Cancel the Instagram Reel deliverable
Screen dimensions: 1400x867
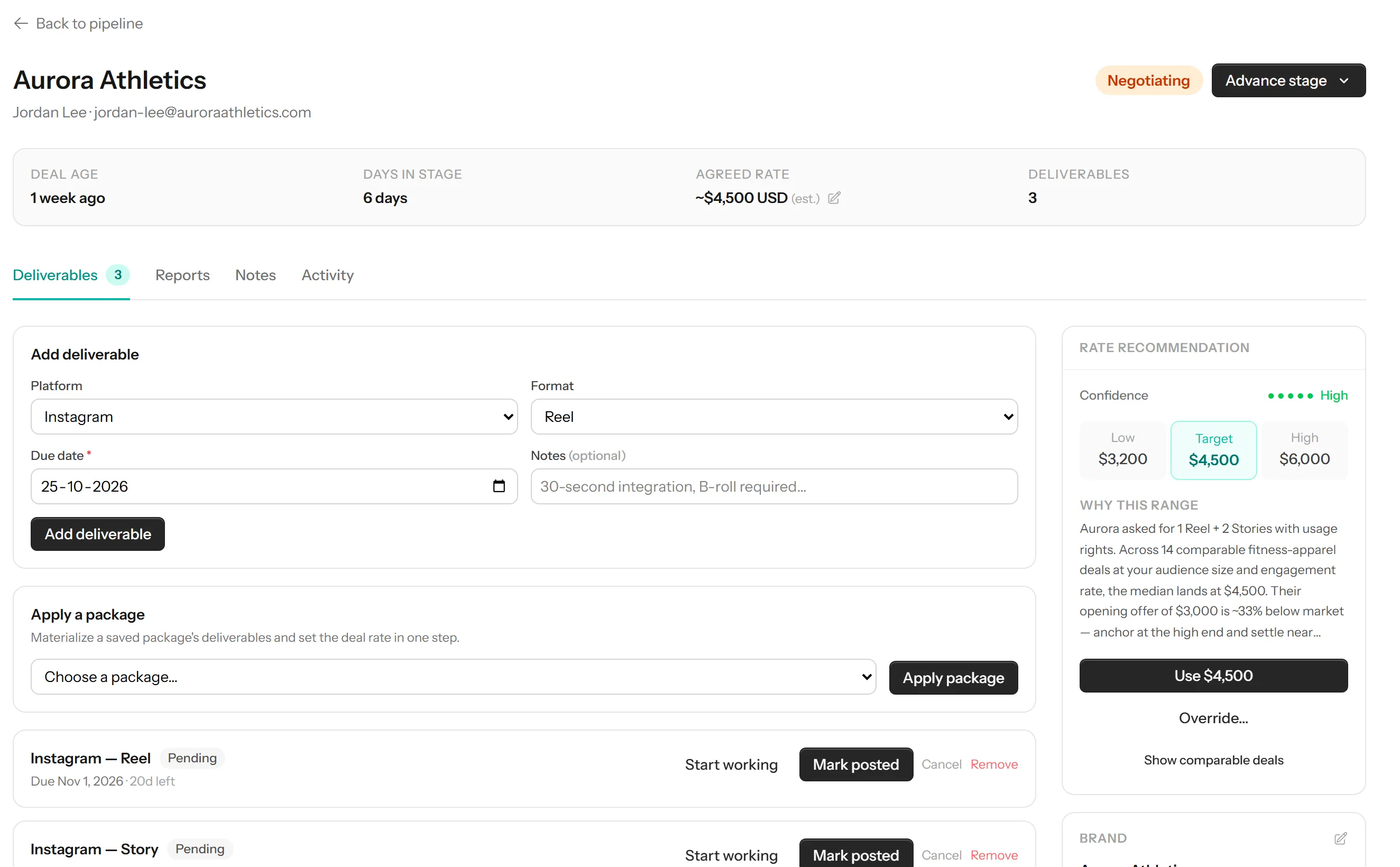pyautogui.click(x=942, y=765)
